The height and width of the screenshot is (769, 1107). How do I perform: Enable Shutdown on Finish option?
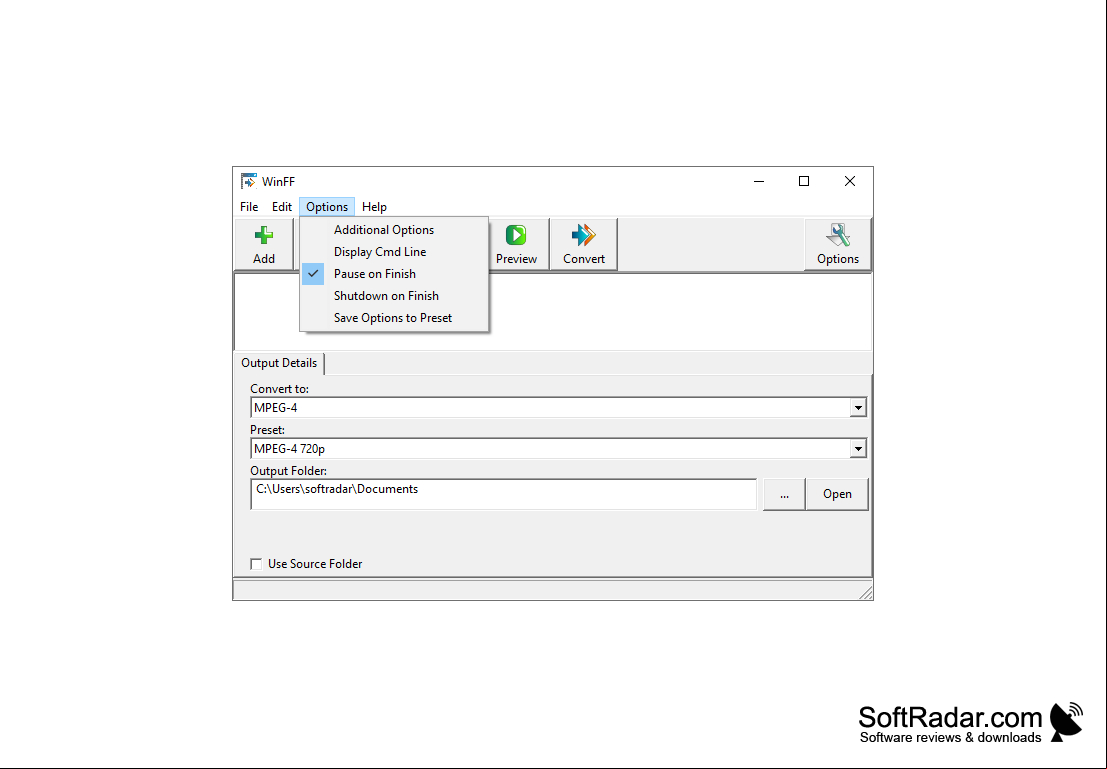[x=394, y=296]
